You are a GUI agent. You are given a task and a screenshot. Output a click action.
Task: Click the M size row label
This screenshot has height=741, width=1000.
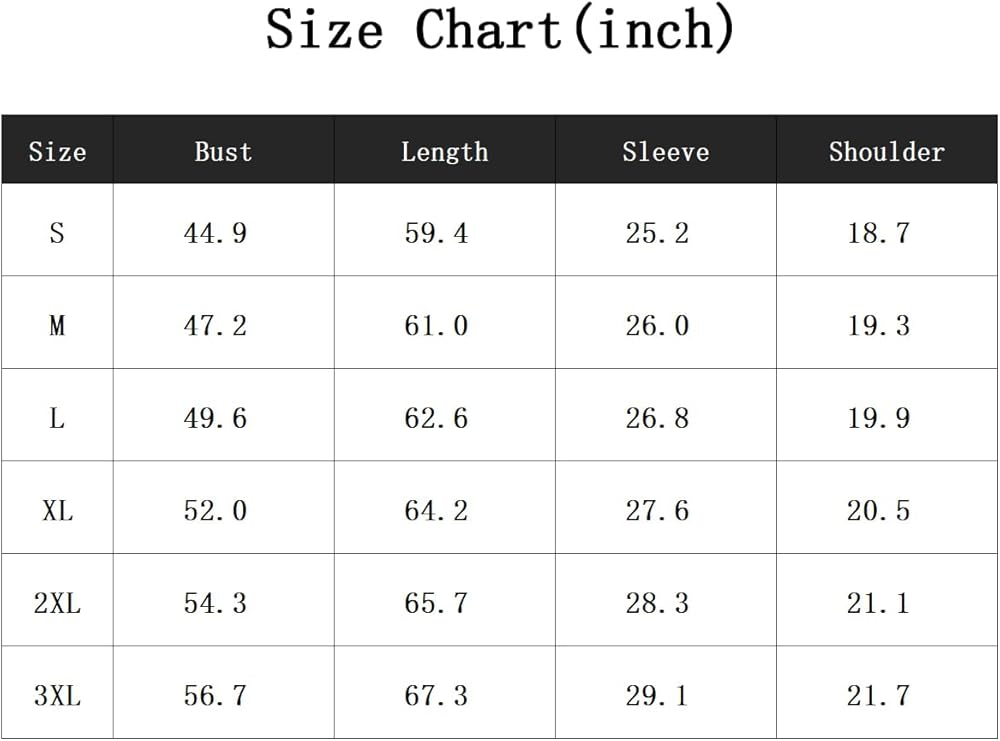coord(57,326)
